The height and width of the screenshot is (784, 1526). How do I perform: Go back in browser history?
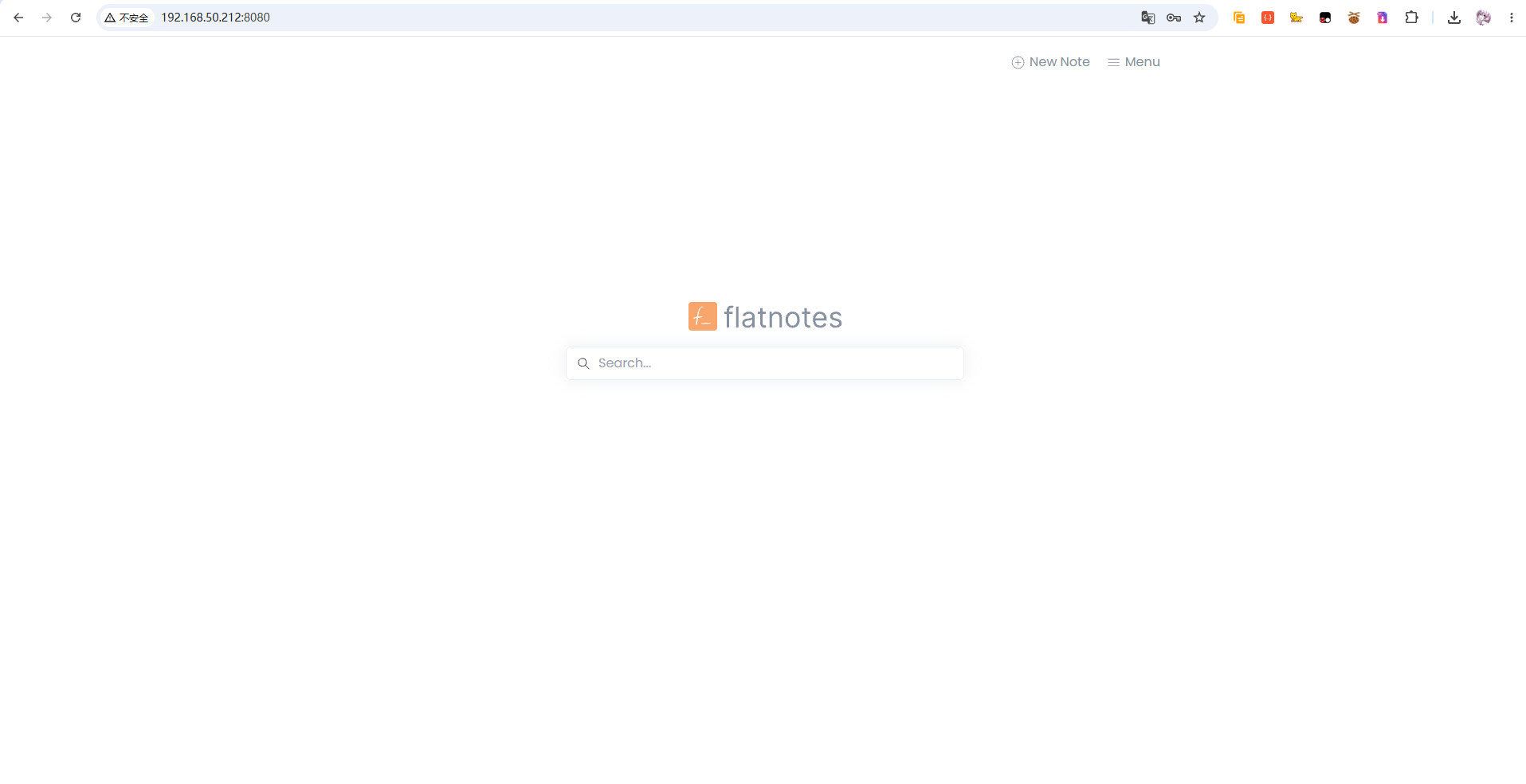click(x=18, y=18)
